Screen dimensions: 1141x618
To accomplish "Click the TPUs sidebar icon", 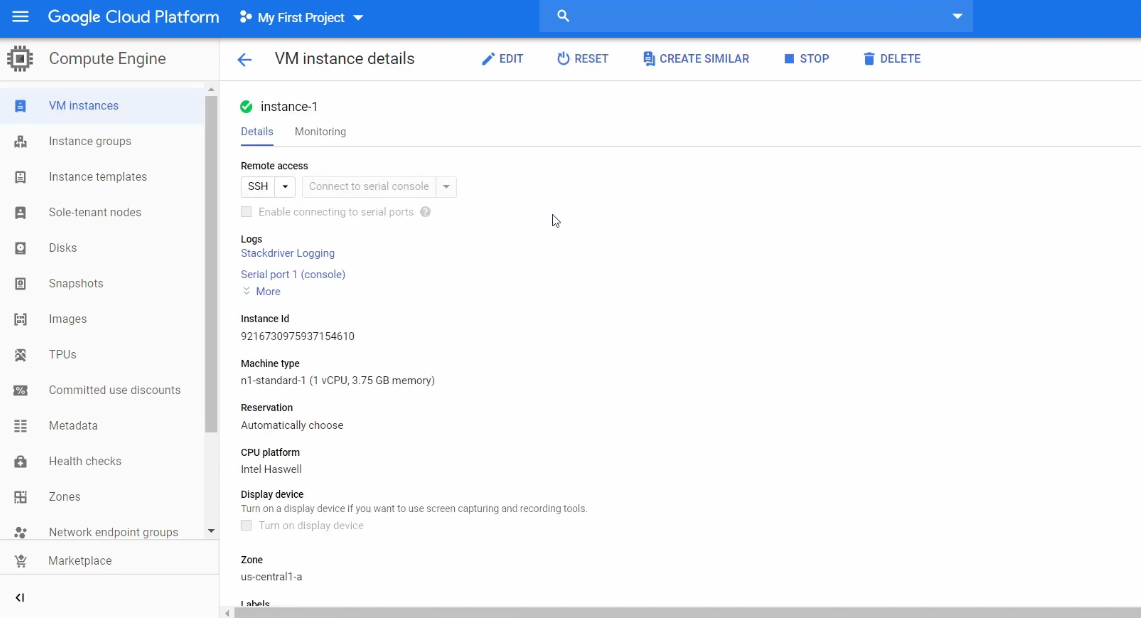I will 20,354.
